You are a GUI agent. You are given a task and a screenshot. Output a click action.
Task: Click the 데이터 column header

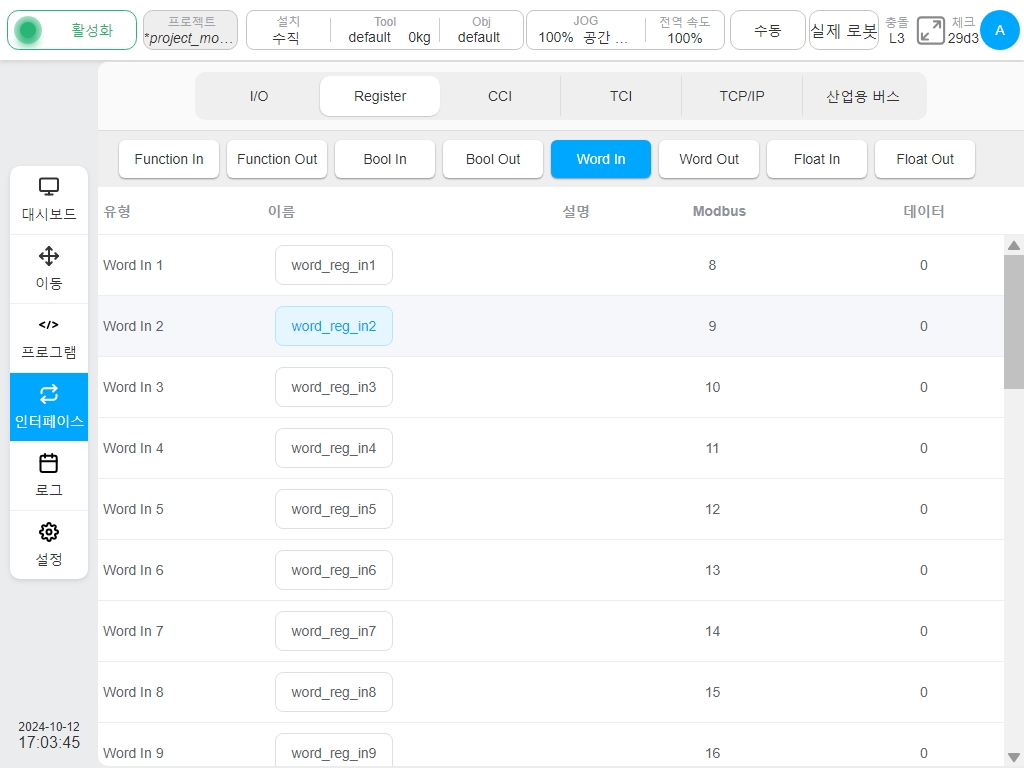[x=923, y=211]
